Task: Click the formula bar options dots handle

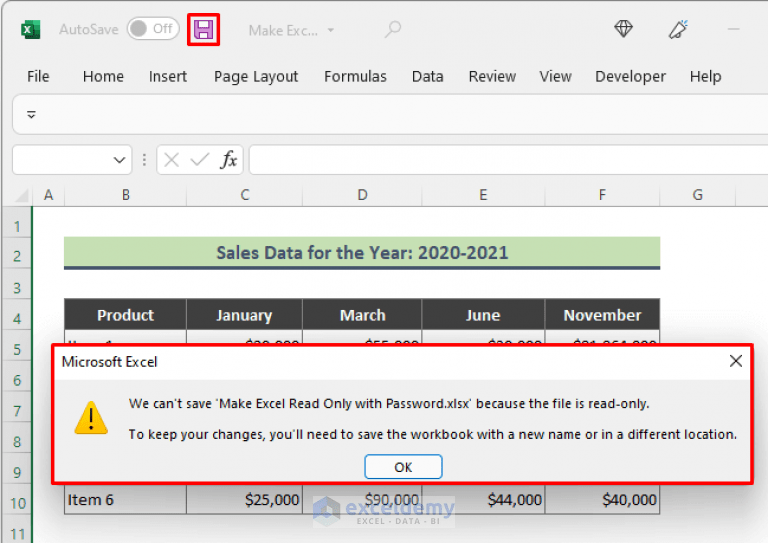Action: click(x=144, y=160)
